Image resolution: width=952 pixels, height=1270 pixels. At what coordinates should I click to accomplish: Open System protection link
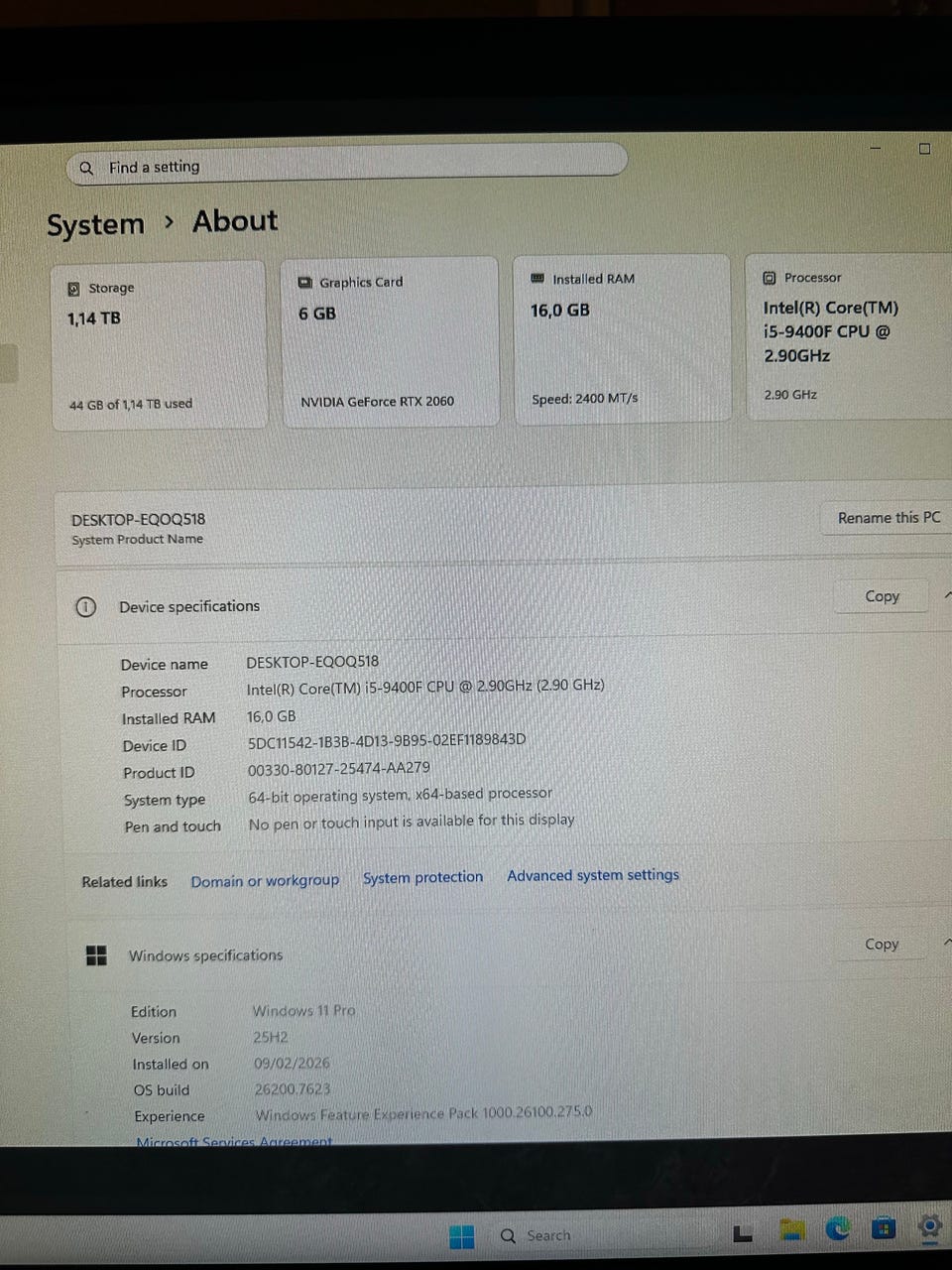(x=422, y=878)
